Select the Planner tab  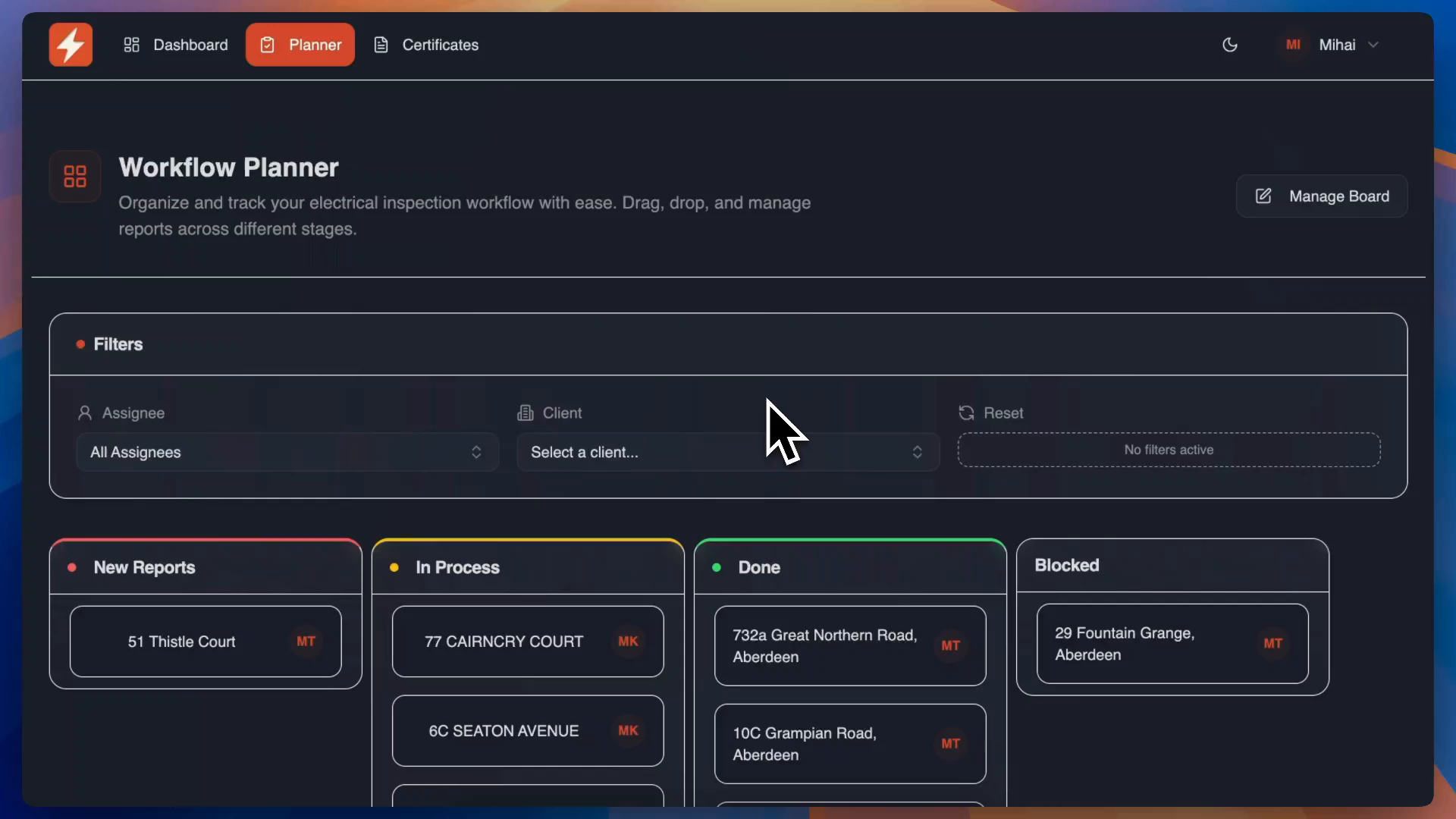pyautogui.click(x=300, y=45)
